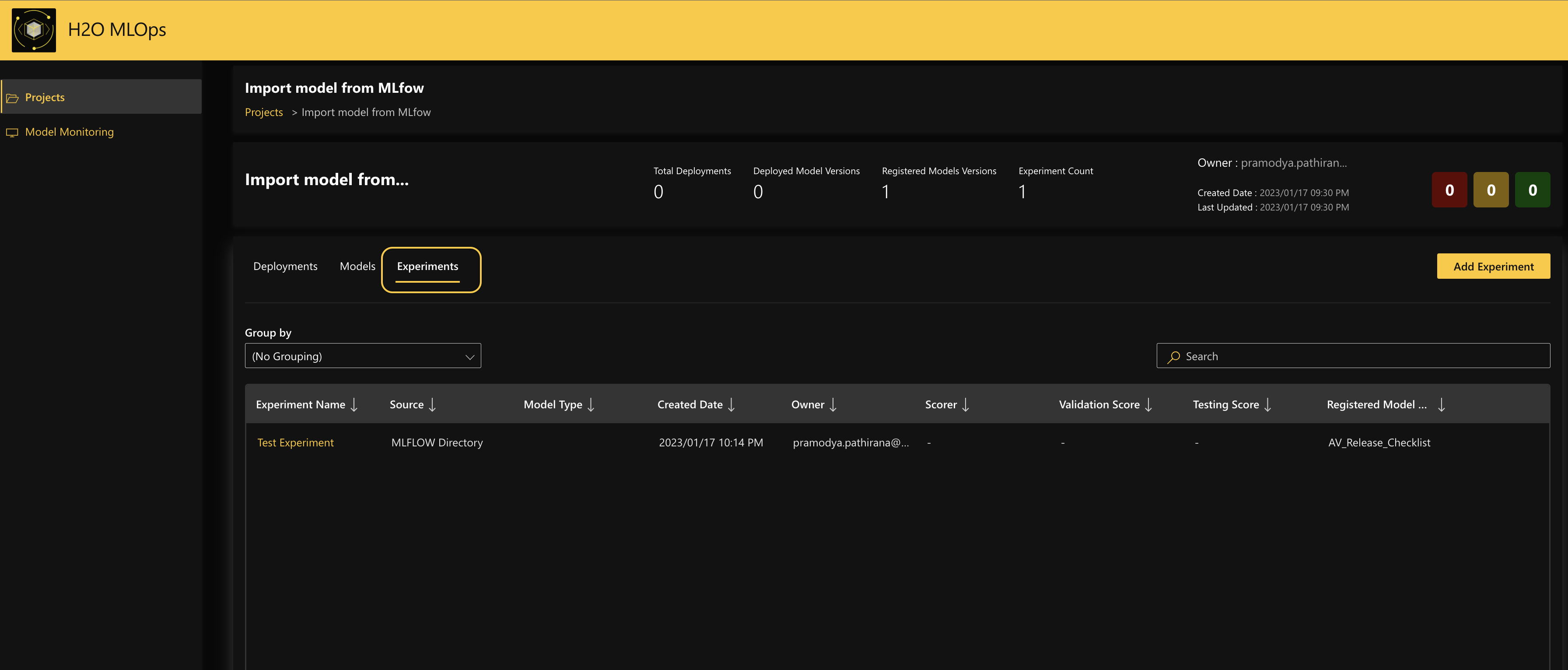Click the Experiment Name column header

point(301,404)
